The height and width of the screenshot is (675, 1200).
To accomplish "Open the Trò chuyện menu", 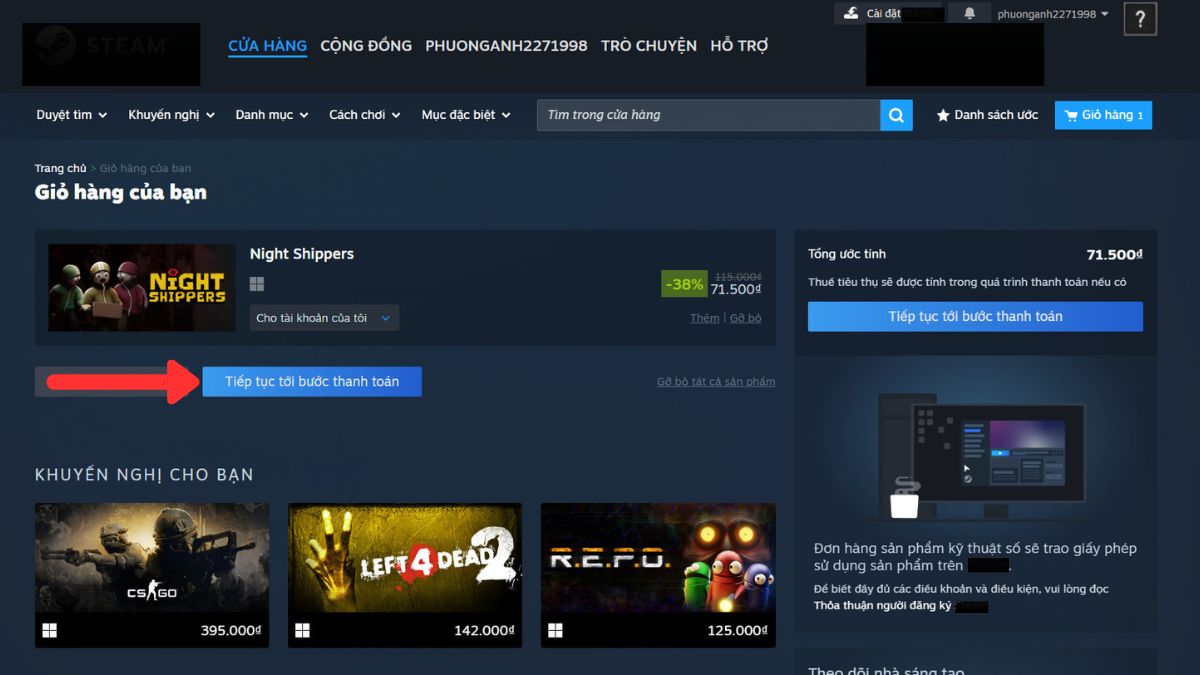I will tap(648, 45).
